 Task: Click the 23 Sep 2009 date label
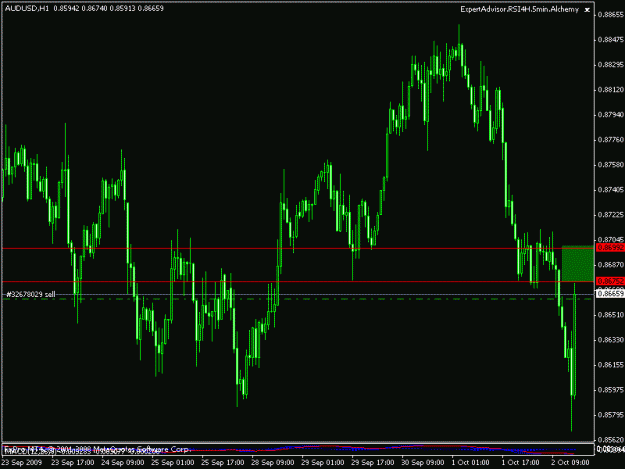tap(22, 463)
